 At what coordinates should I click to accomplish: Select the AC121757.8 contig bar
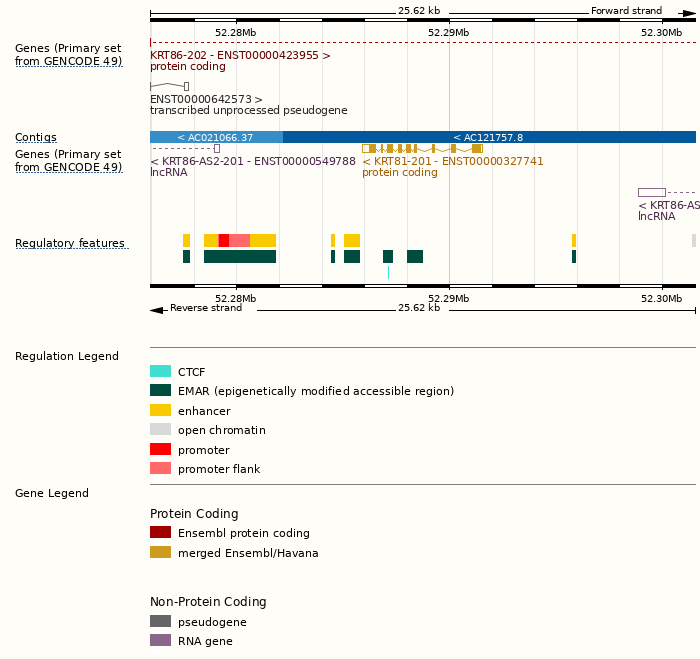point(489,137)
